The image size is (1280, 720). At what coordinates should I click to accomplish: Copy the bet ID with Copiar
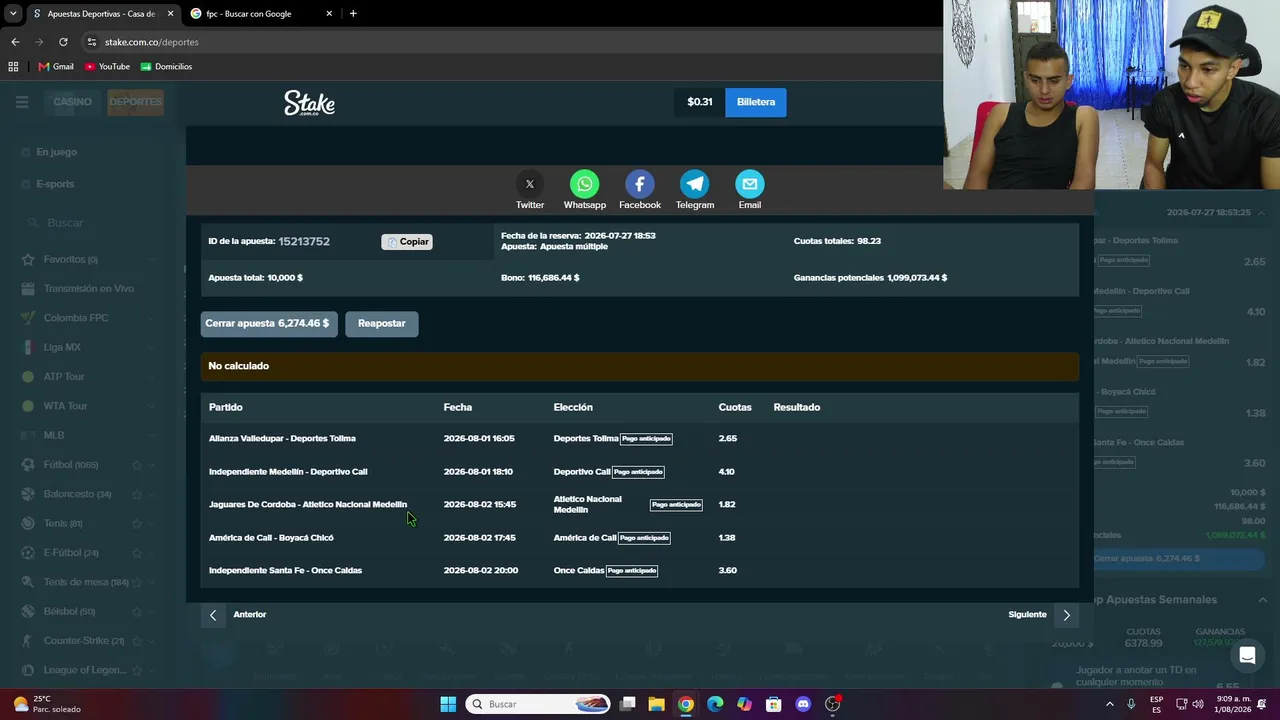tap(407, 242)
